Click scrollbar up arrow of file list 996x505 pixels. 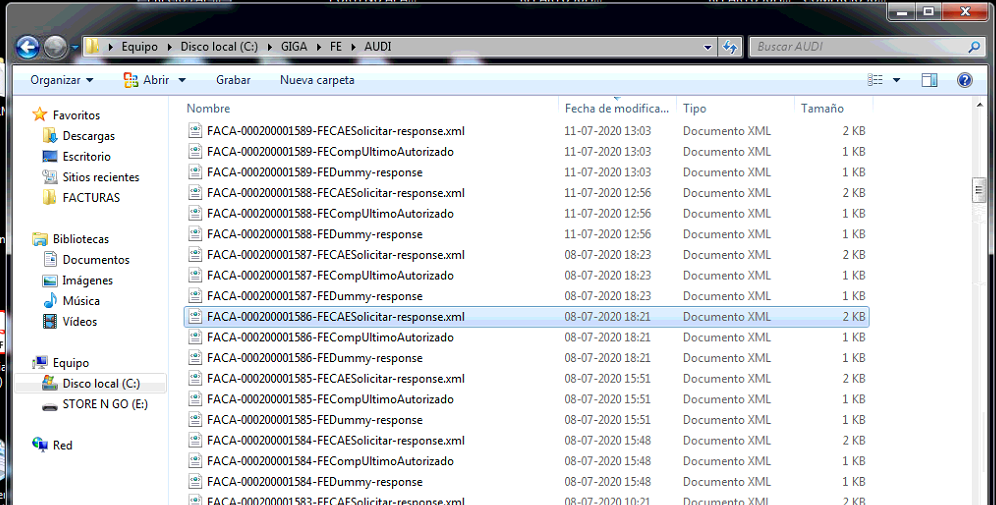click(979, 105)
